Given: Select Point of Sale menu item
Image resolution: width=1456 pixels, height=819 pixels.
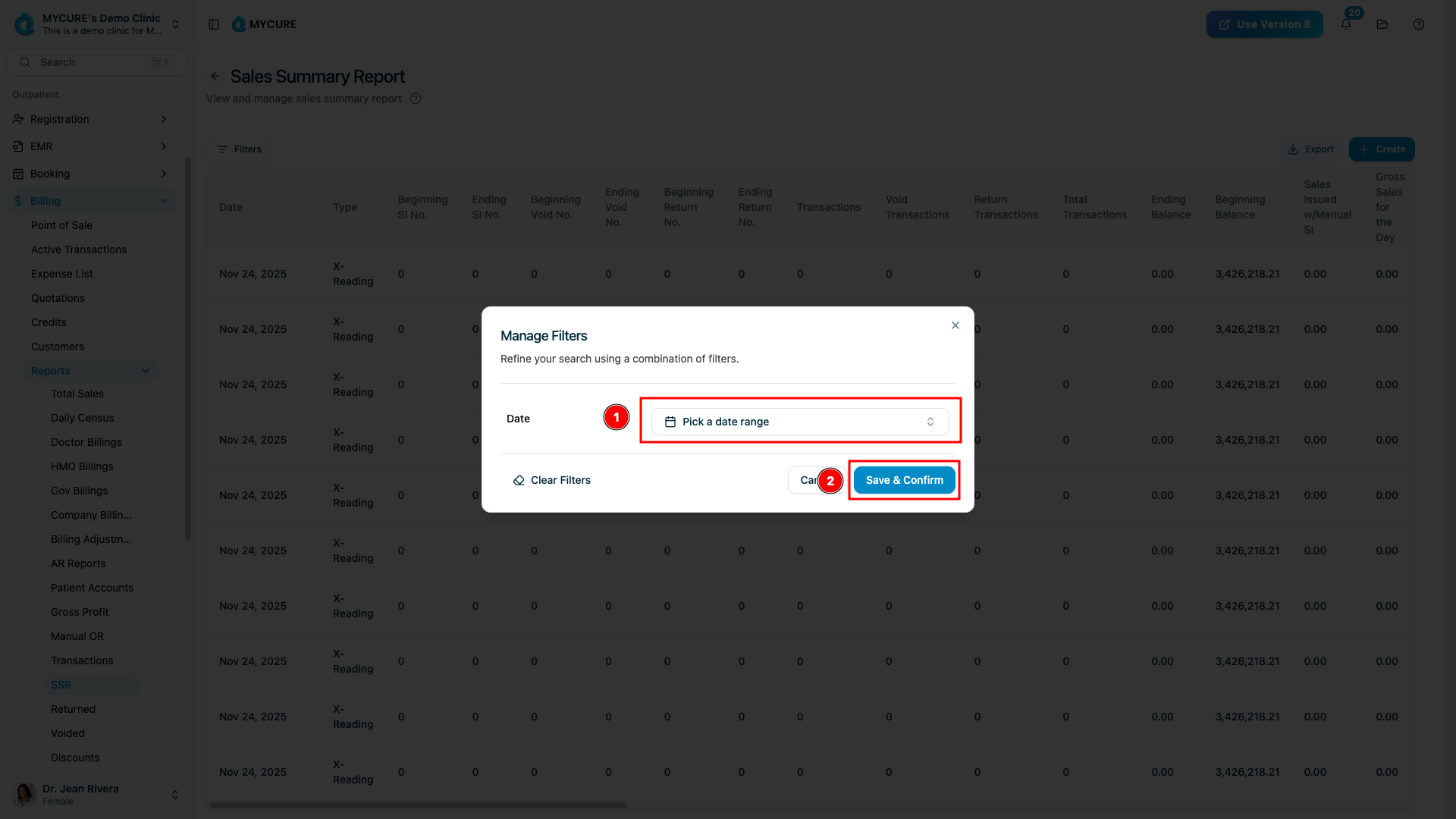Looking at the screenshot, I should click(x=61, y=225).
